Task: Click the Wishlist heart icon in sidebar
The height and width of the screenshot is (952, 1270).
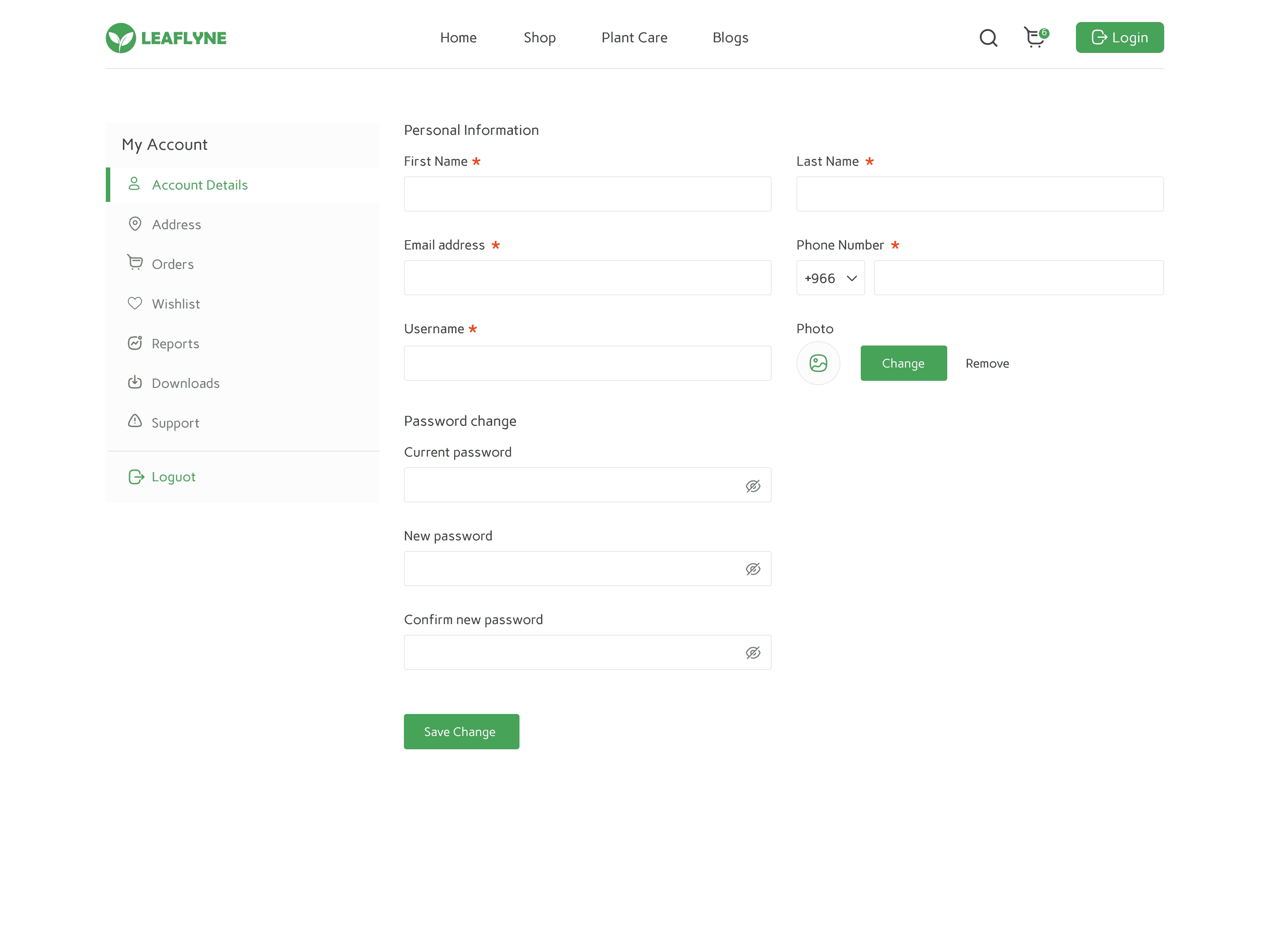Action: click(135, 303)
